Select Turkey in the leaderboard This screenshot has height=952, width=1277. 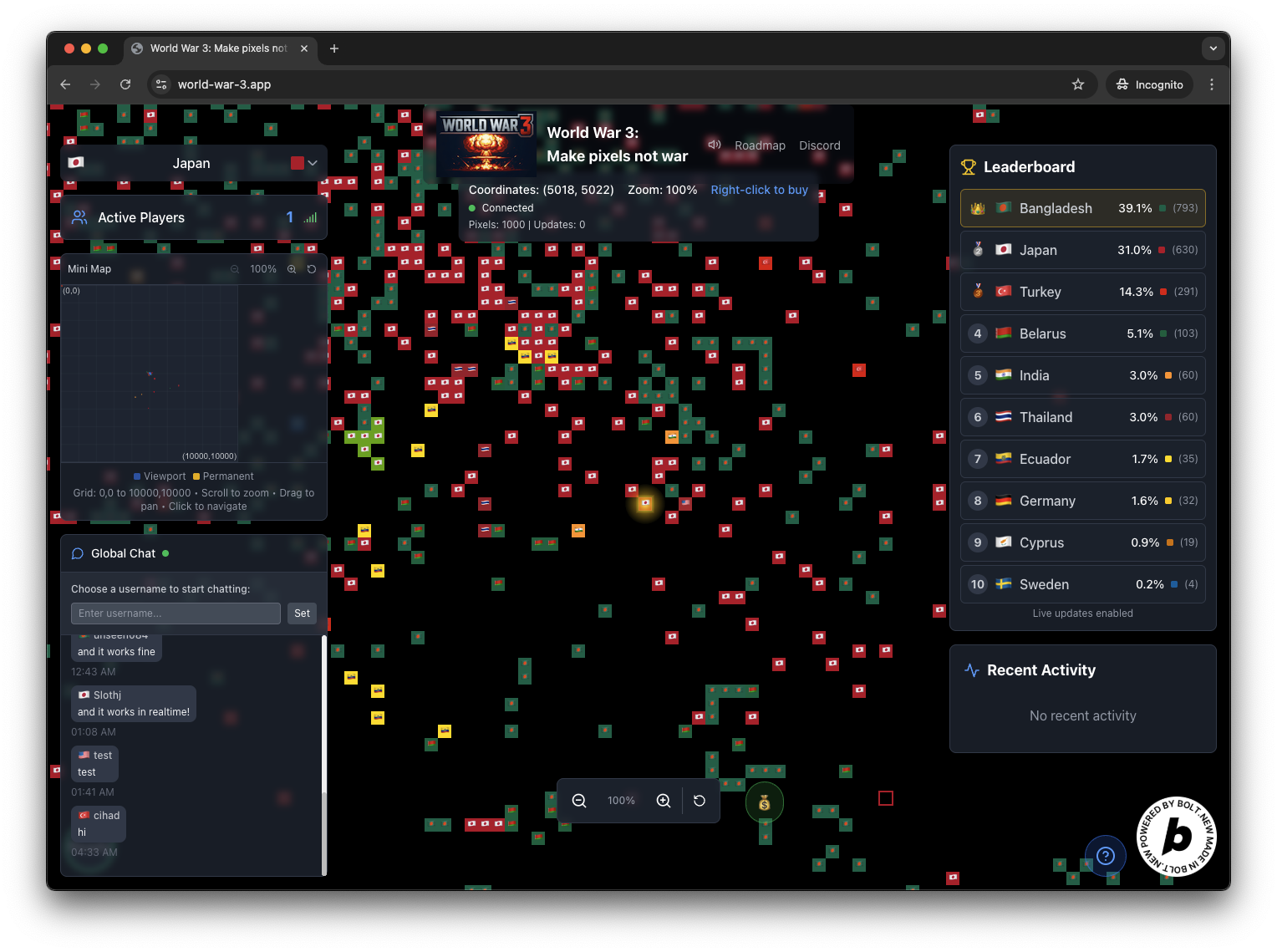click(x=1083, y=292)
